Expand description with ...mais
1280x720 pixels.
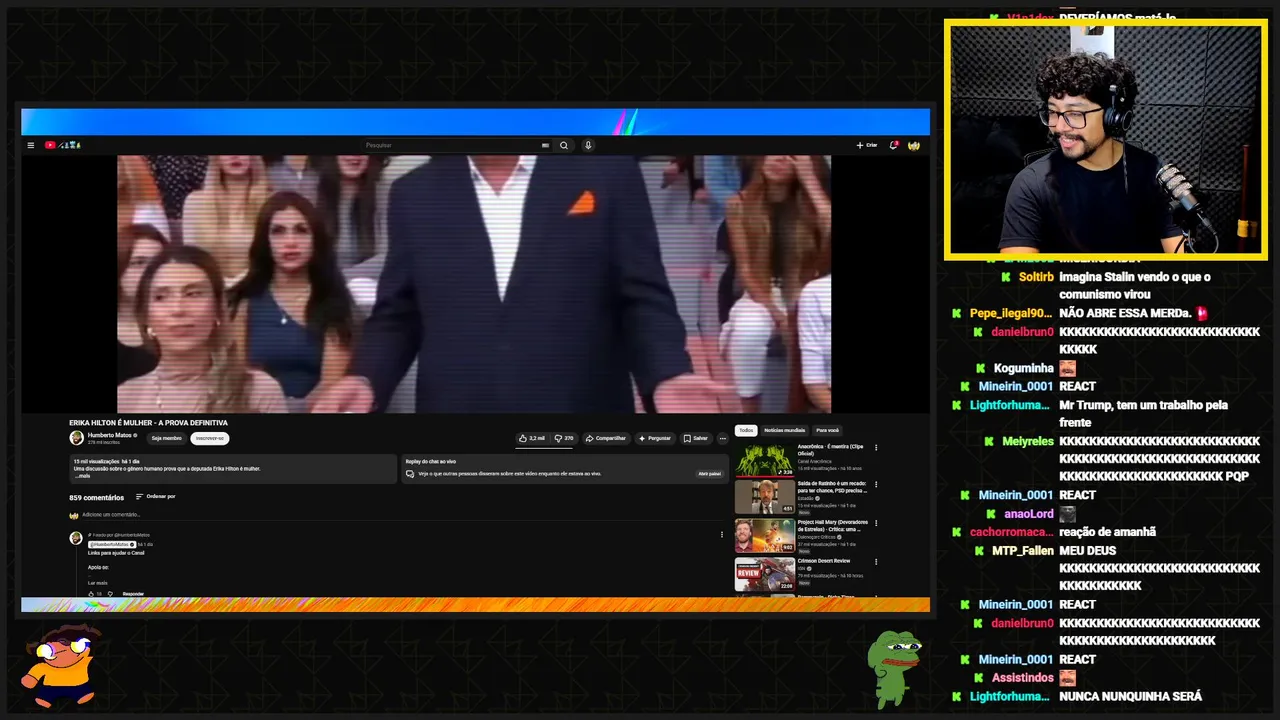(x=82, y=476)
